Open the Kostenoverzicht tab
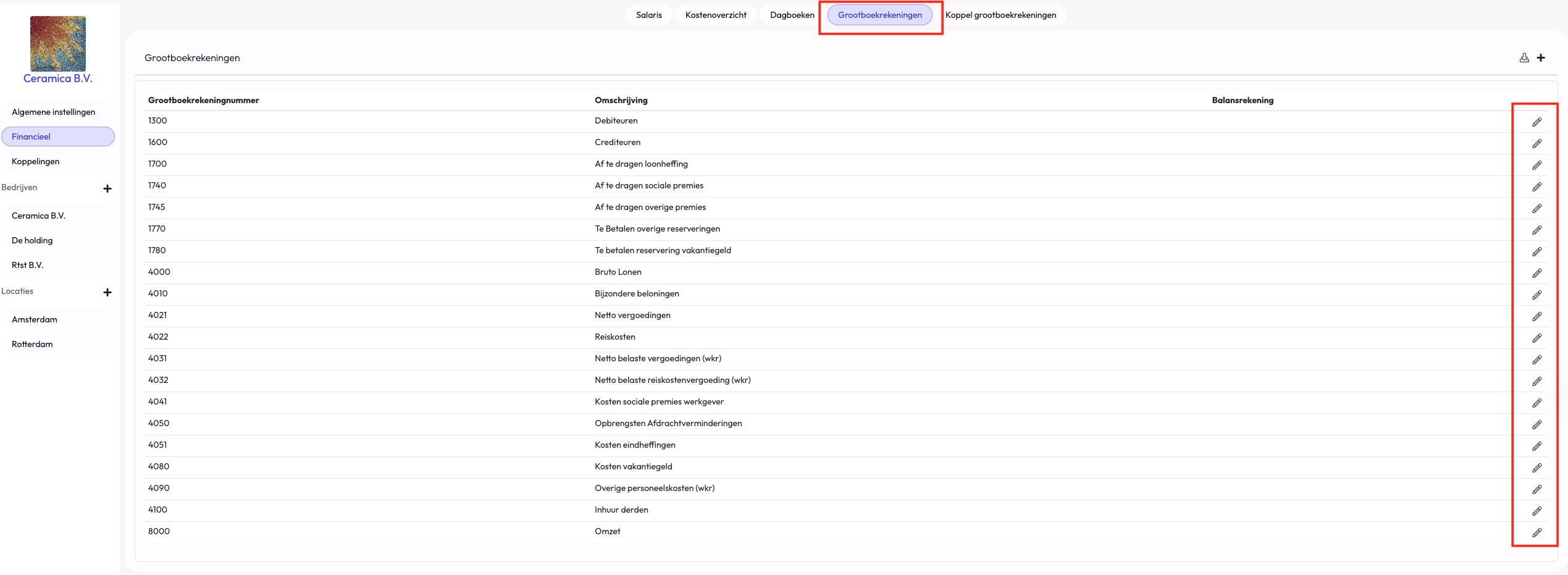Viewport: 1568px width, 575px height. coord(716,15)
